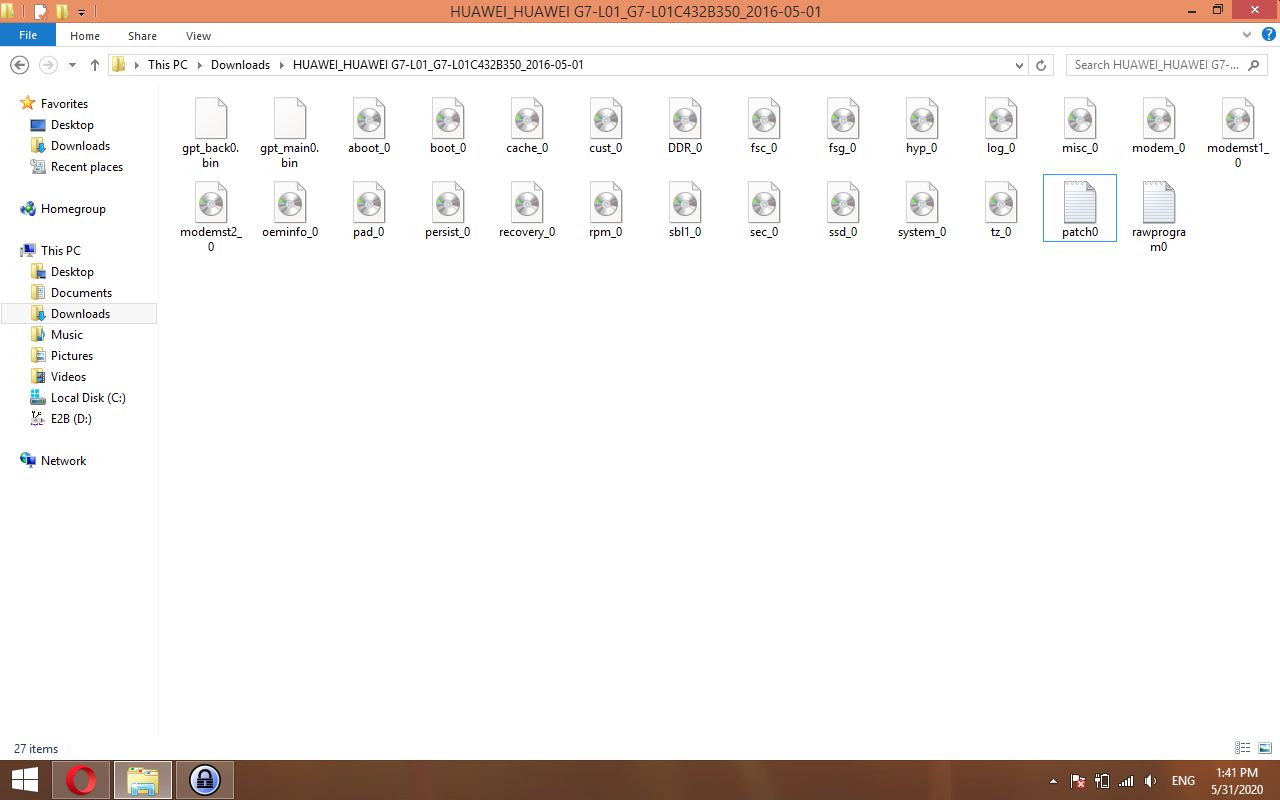Switch to the View ribbon tab
This screenshot has width=1280, height=800.
point(199,36)
